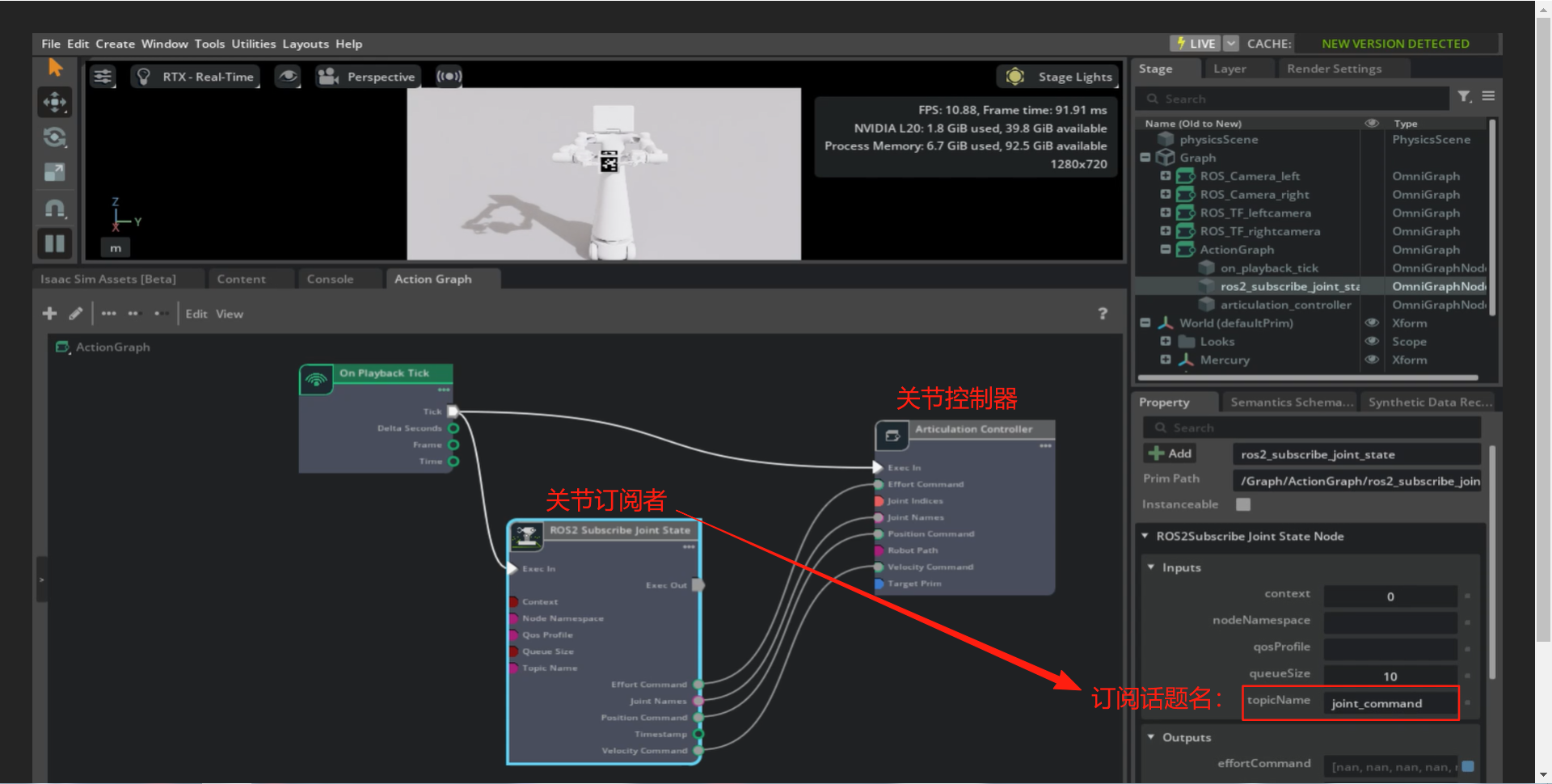1552x784 pixels.
Task: Open the viewport show/hide eye menu
Action: [x=288, y=77]
